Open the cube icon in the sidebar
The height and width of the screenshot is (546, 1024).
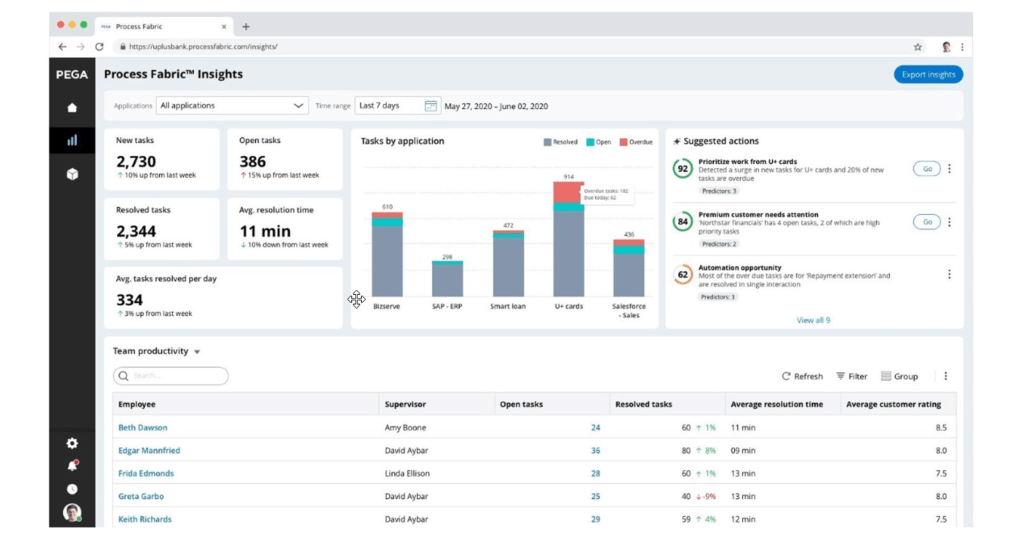tap(72, 174)
